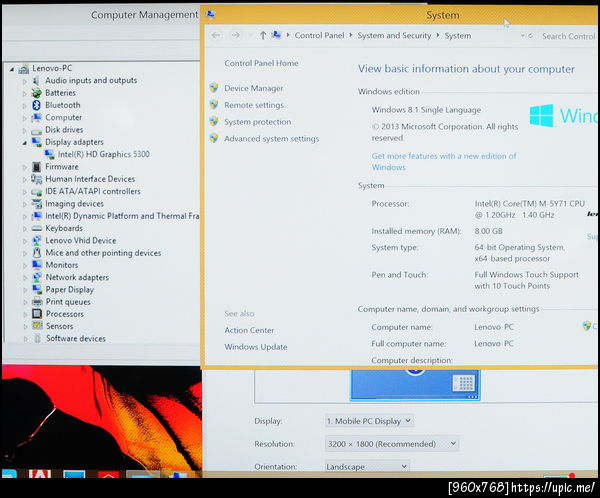
Task: Click the Network adapters icon
Action: pyautogui.click(x=37, y=277)
